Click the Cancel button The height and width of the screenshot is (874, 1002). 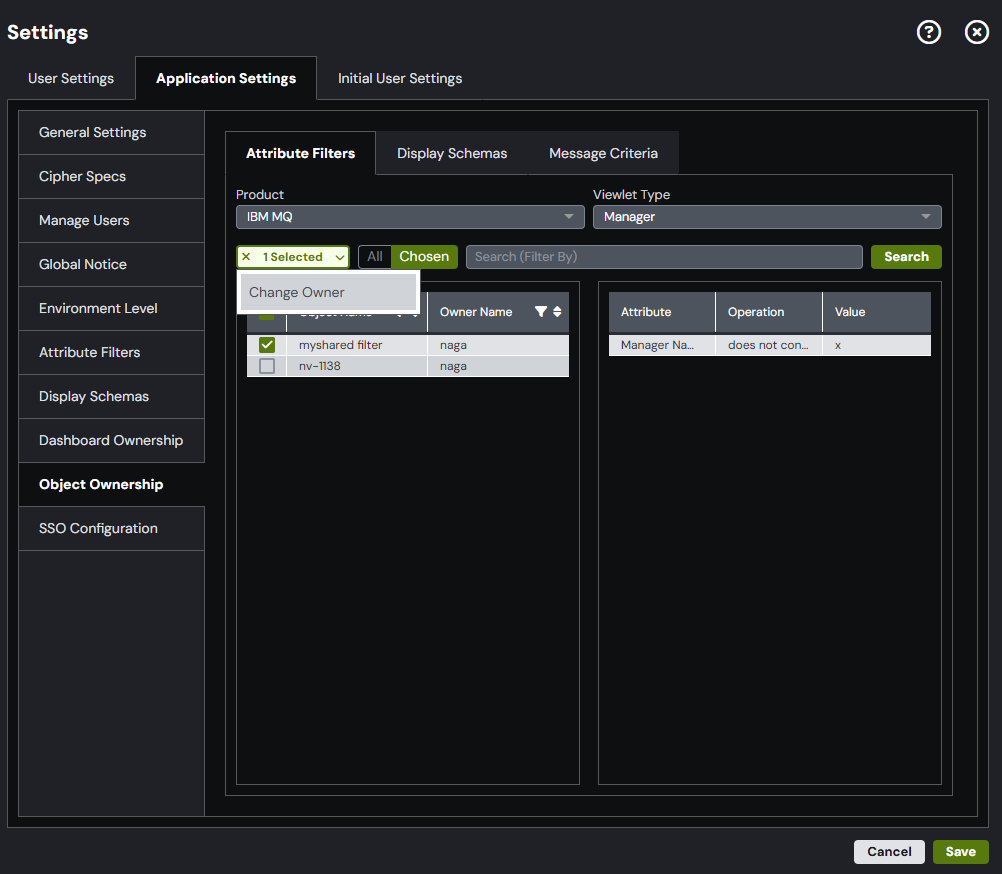coord(889,852)
